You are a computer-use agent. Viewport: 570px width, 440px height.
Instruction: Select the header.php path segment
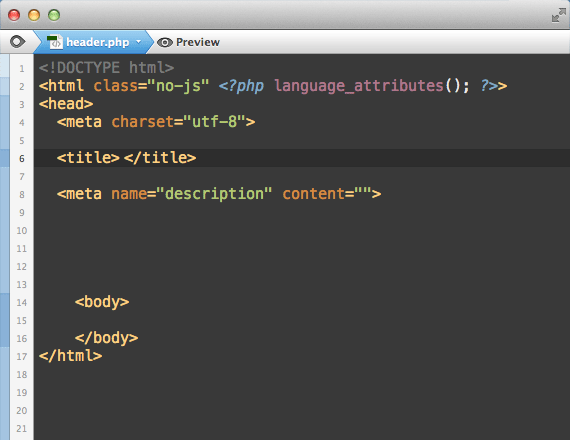93,42
